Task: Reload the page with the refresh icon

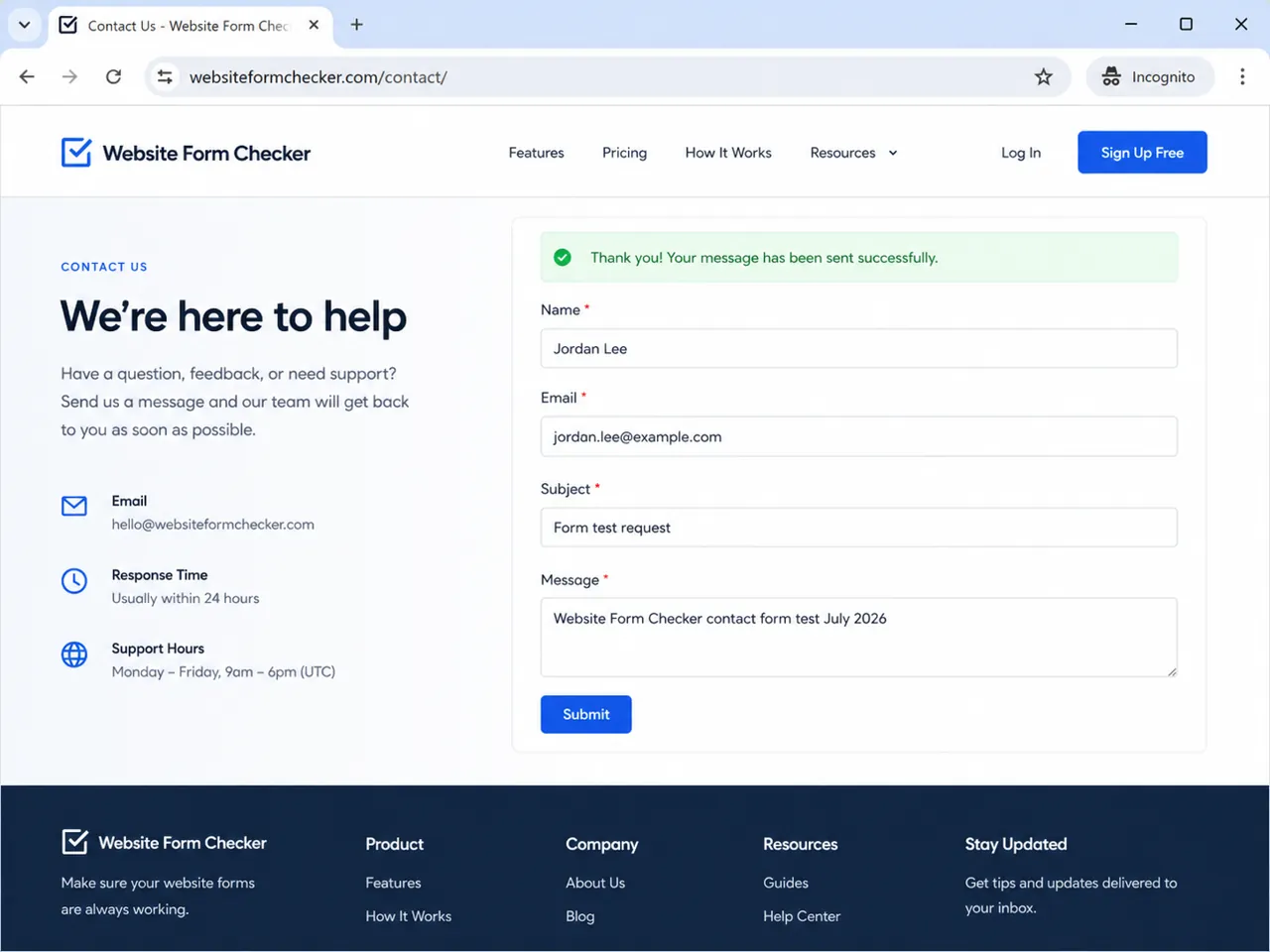Action: coord(113,76)
